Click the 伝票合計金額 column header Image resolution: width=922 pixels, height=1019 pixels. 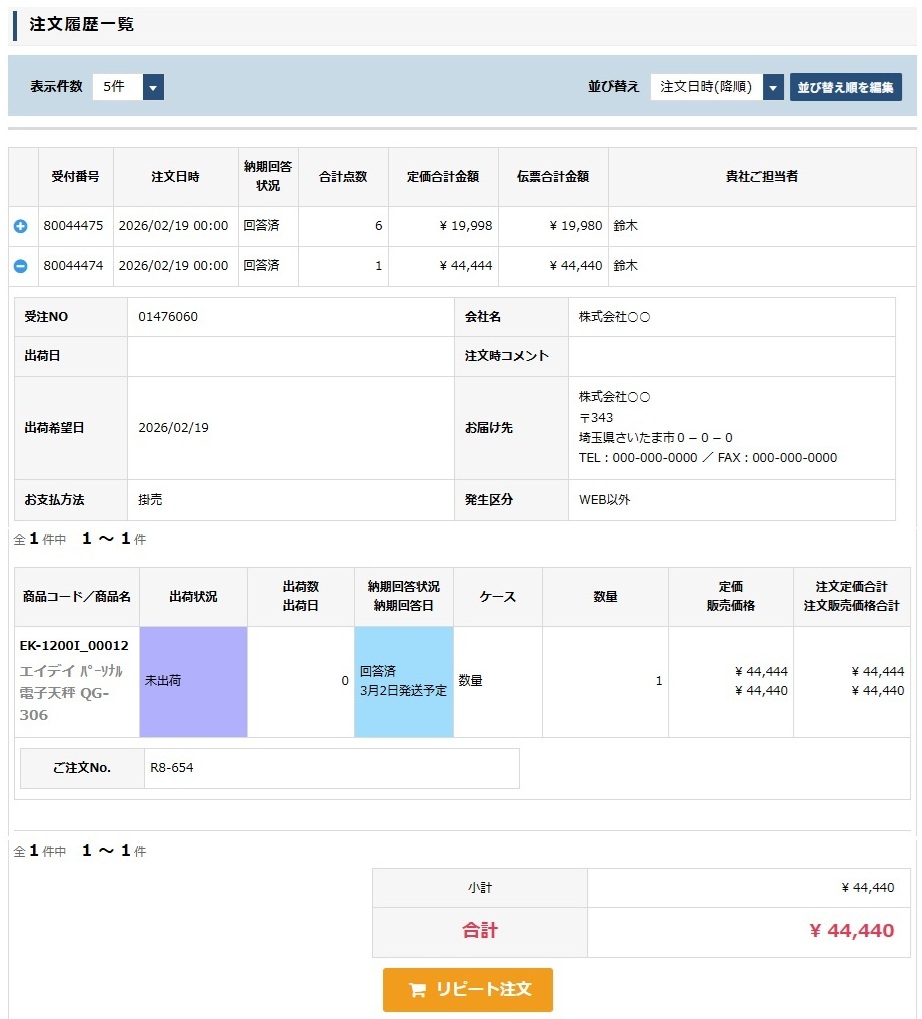pos(553,177)
